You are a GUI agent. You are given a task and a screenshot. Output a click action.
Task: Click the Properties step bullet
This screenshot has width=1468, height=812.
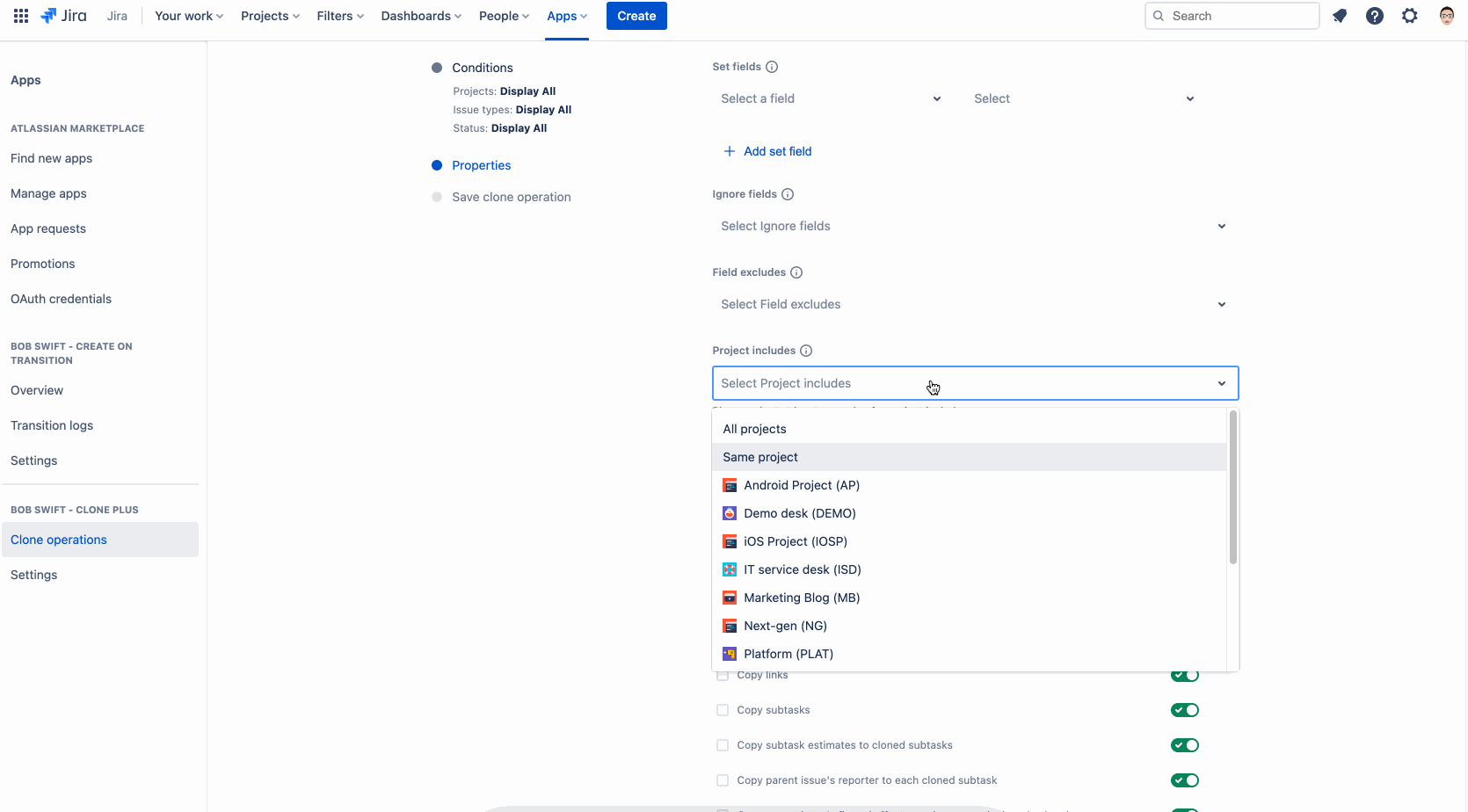[x=437, y=165]
